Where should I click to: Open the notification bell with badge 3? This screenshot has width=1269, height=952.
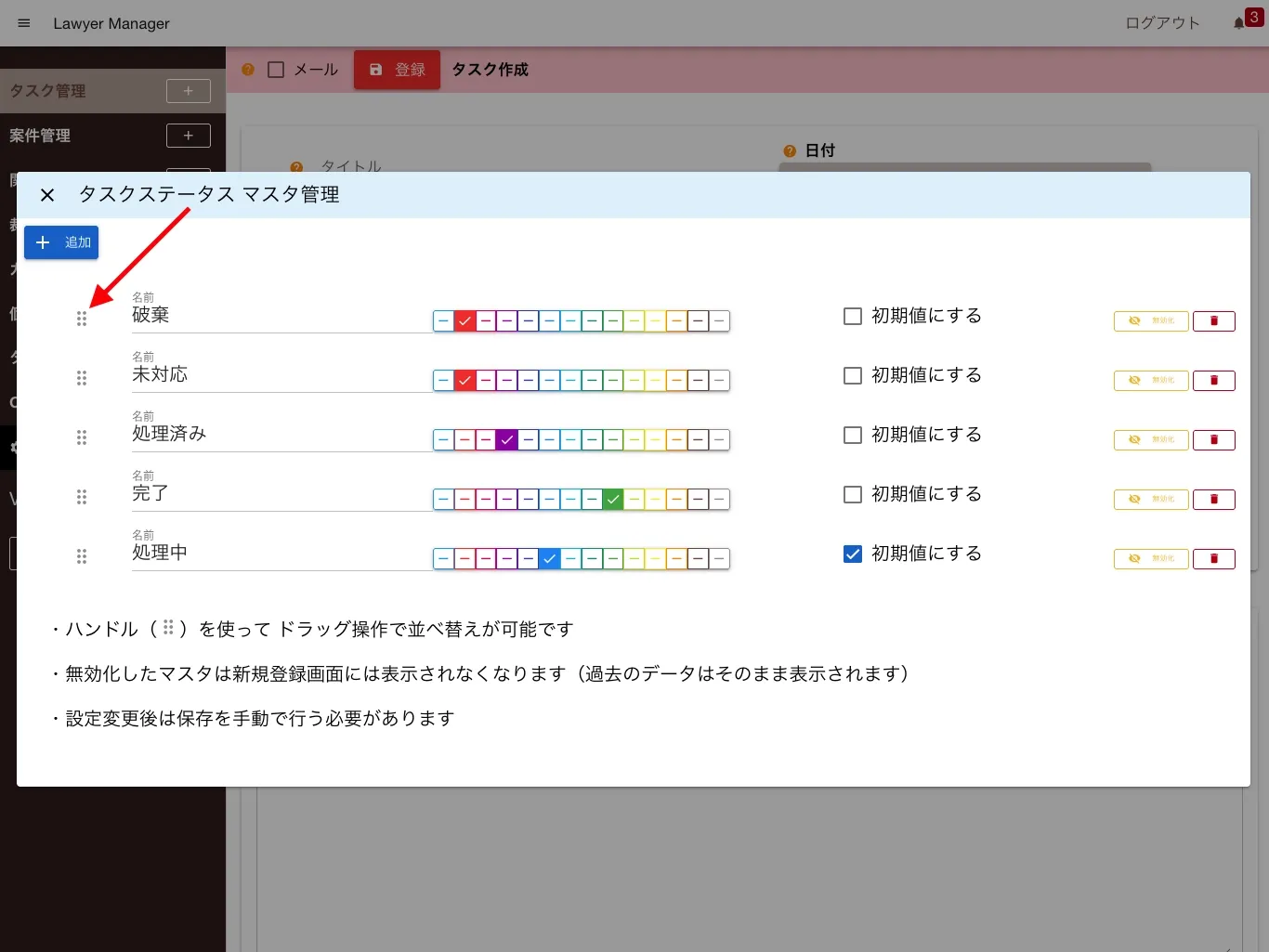(1239, 23)
